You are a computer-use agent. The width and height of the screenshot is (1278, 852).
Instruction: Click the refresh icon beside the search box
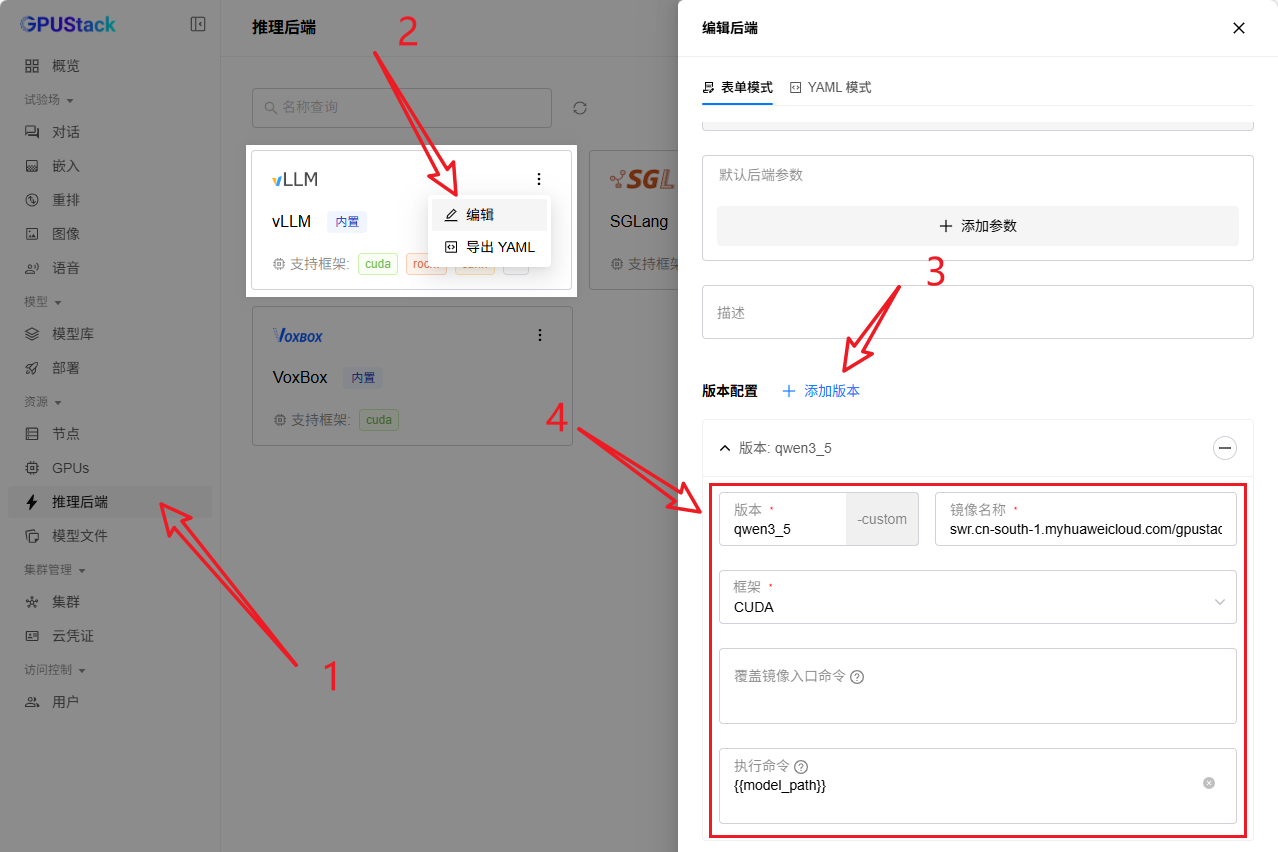click(580, 108)
